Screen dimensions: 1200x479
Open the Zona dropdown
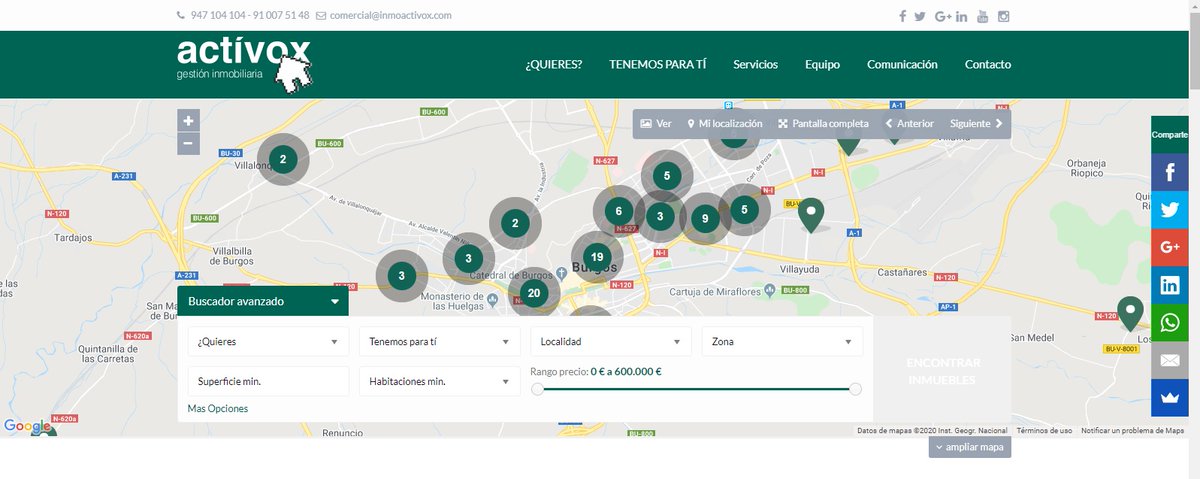pyautogui.click(x=782, y=341)
